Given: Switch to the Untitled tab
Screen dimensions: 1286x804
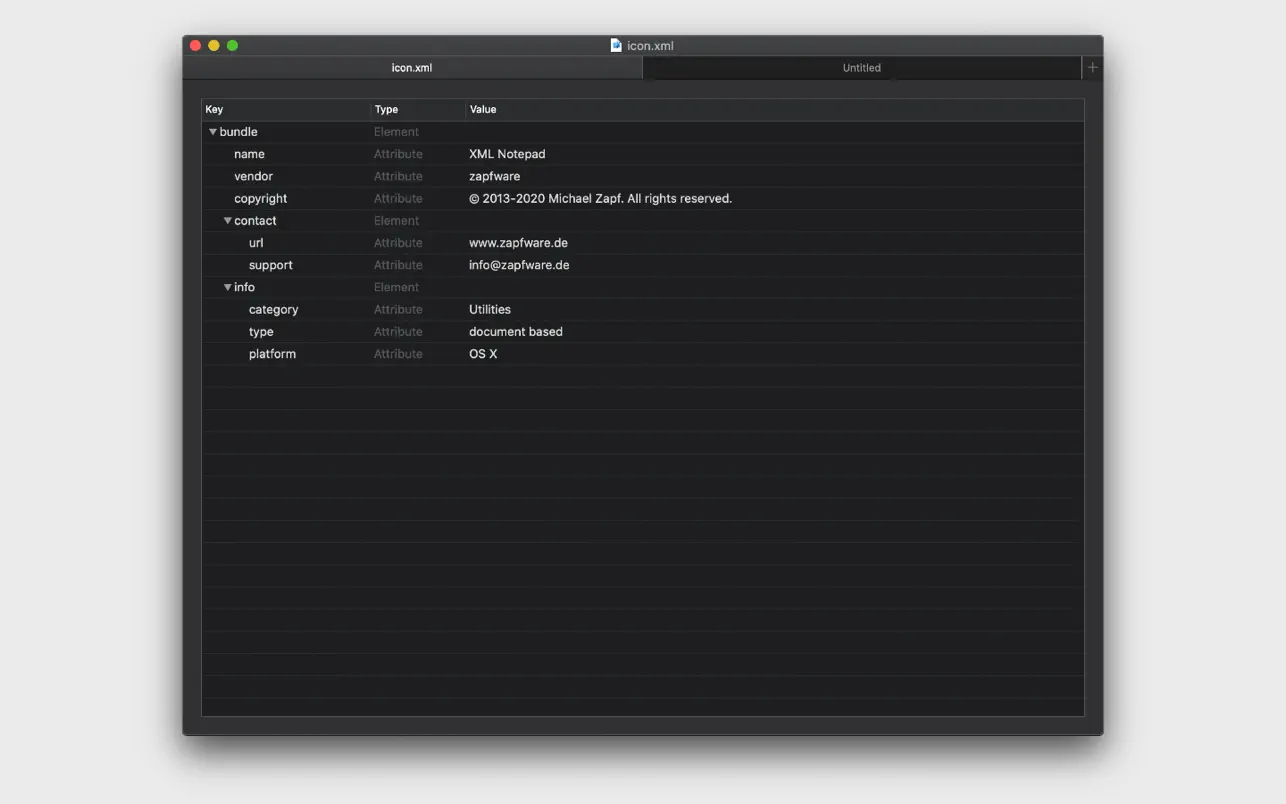Looking at the screenshot, I should point(861,68).
